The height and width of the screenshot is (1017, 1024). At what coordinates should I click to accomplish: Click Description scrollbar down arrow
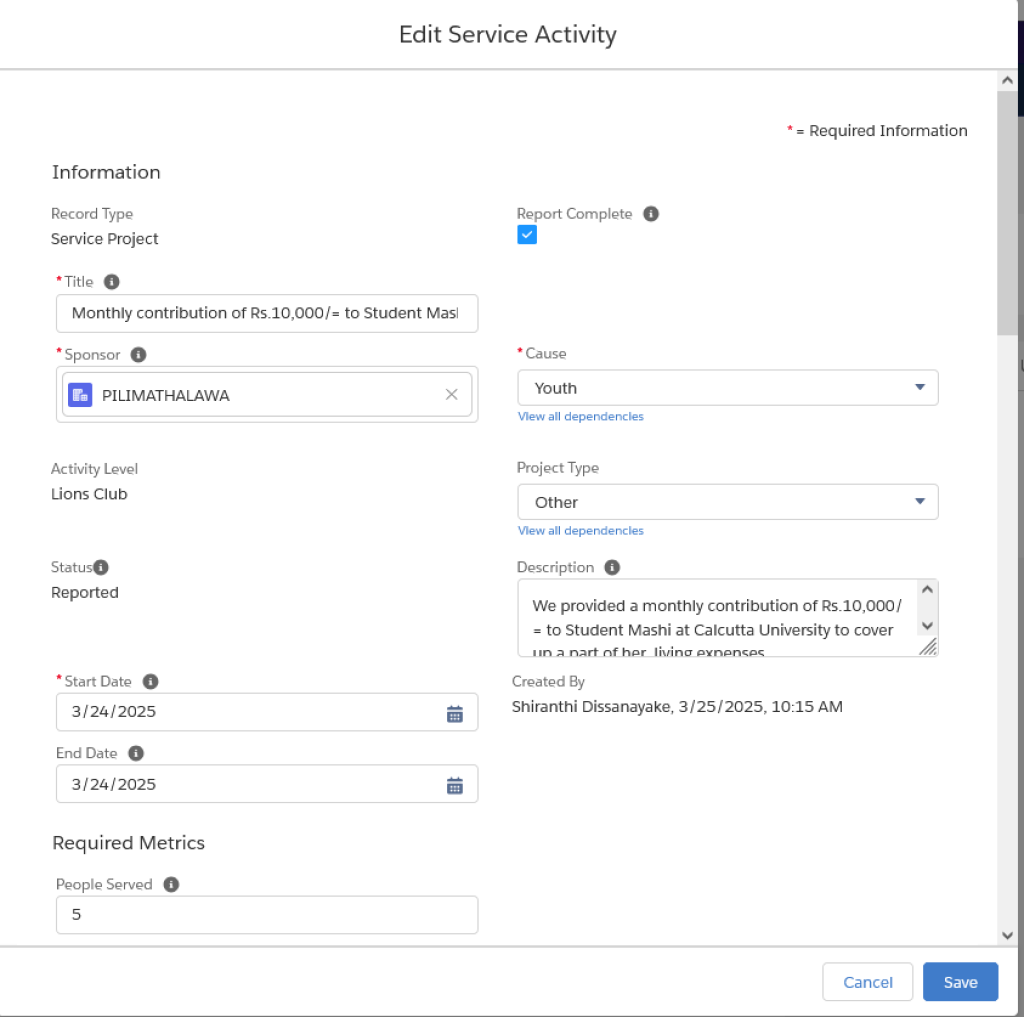927,626
